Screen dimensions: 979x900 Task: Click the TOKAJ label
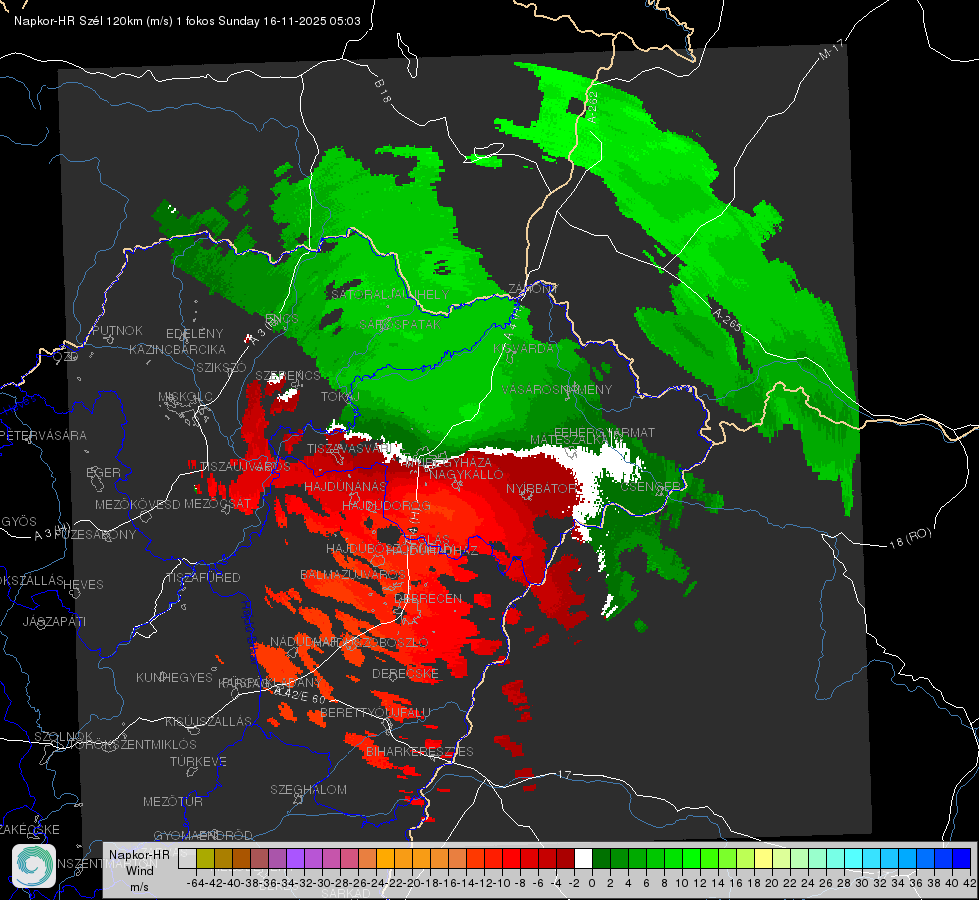(340, 397)
